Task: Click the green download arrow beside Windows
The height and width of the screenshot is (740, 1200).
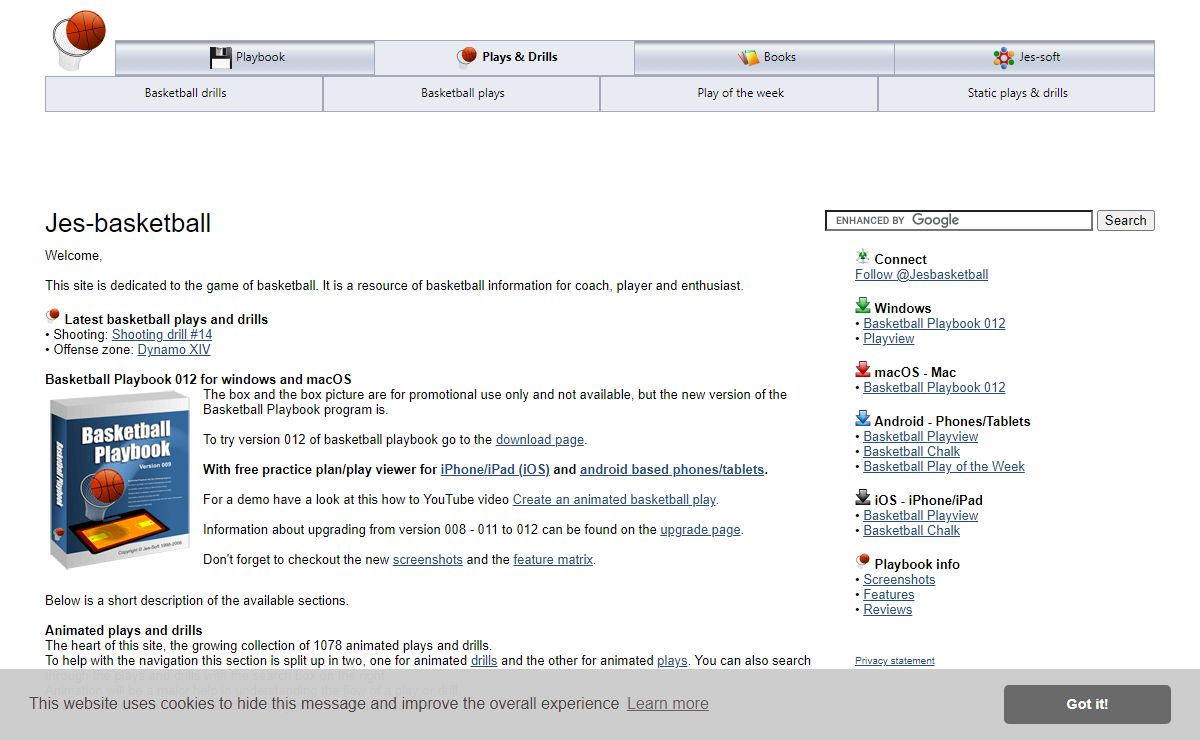Action: coord(863,306)
